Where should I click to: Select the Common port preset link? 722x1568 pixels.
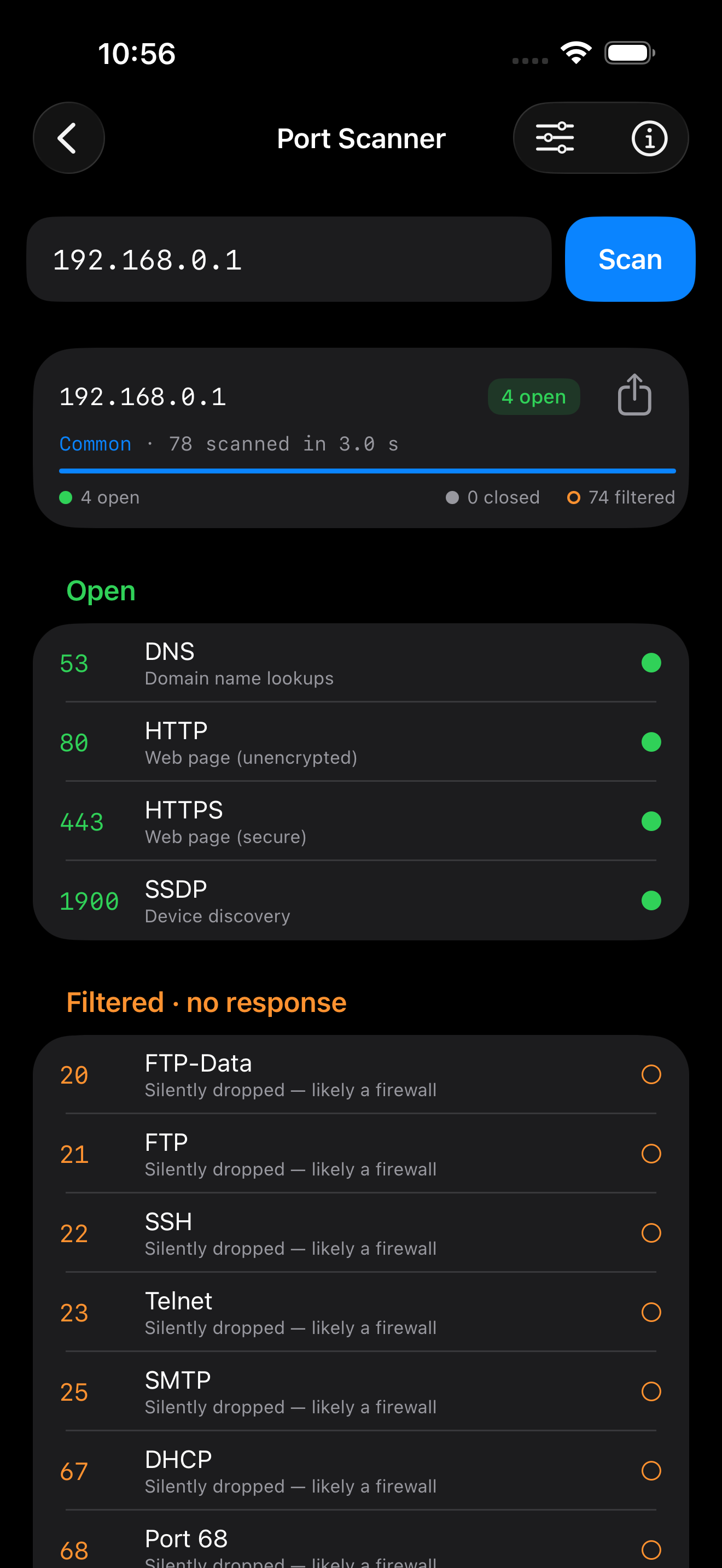(x=95, y=444)
